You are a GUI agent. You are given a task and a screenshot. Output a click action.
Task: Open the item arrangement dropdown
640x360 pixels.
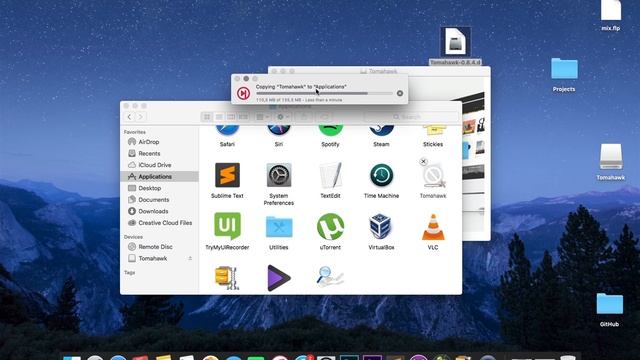pos(262,117)
